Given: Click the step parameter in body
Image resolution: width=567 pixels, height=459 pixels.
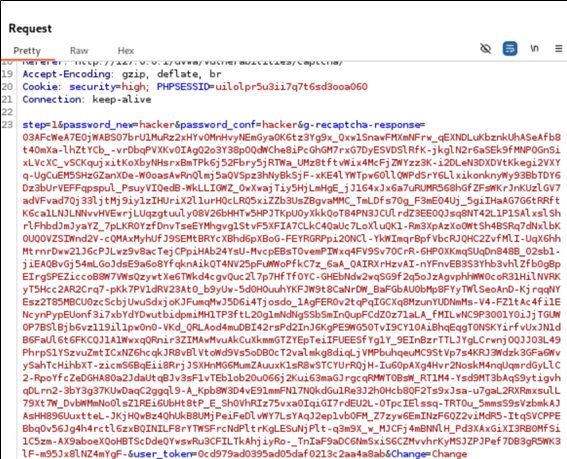Looking at the screenshot, I should pyautogui.click(x=34, y=125).
